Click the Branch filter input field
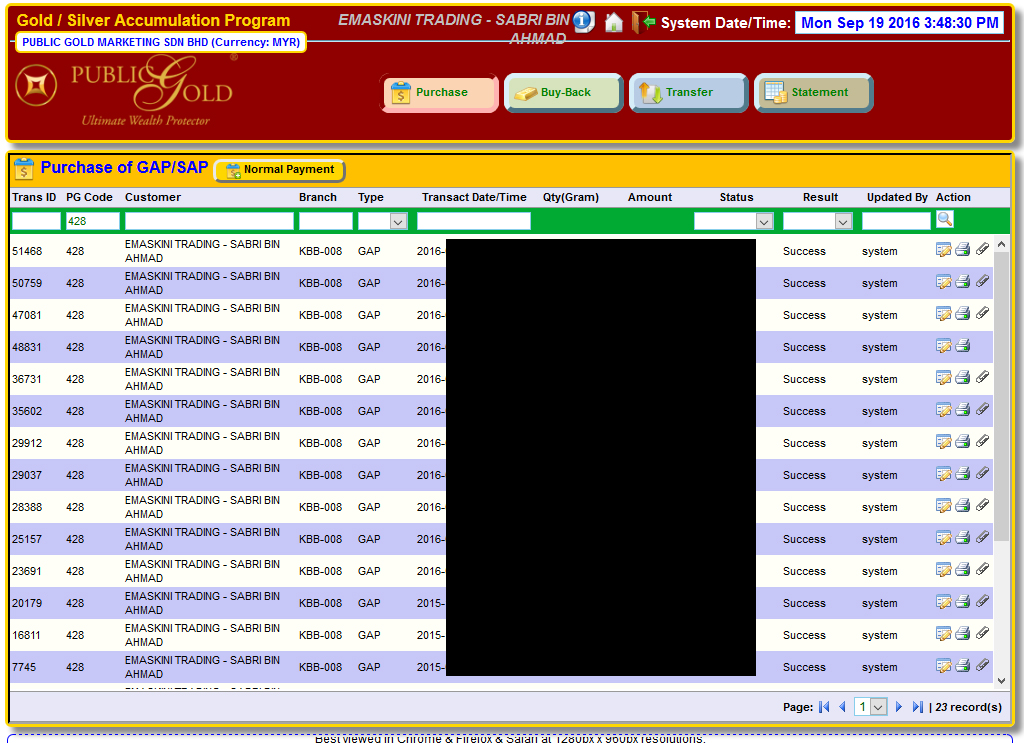Image resolution: width=1024 pixels, height=743 pixels. coord(325,221)
